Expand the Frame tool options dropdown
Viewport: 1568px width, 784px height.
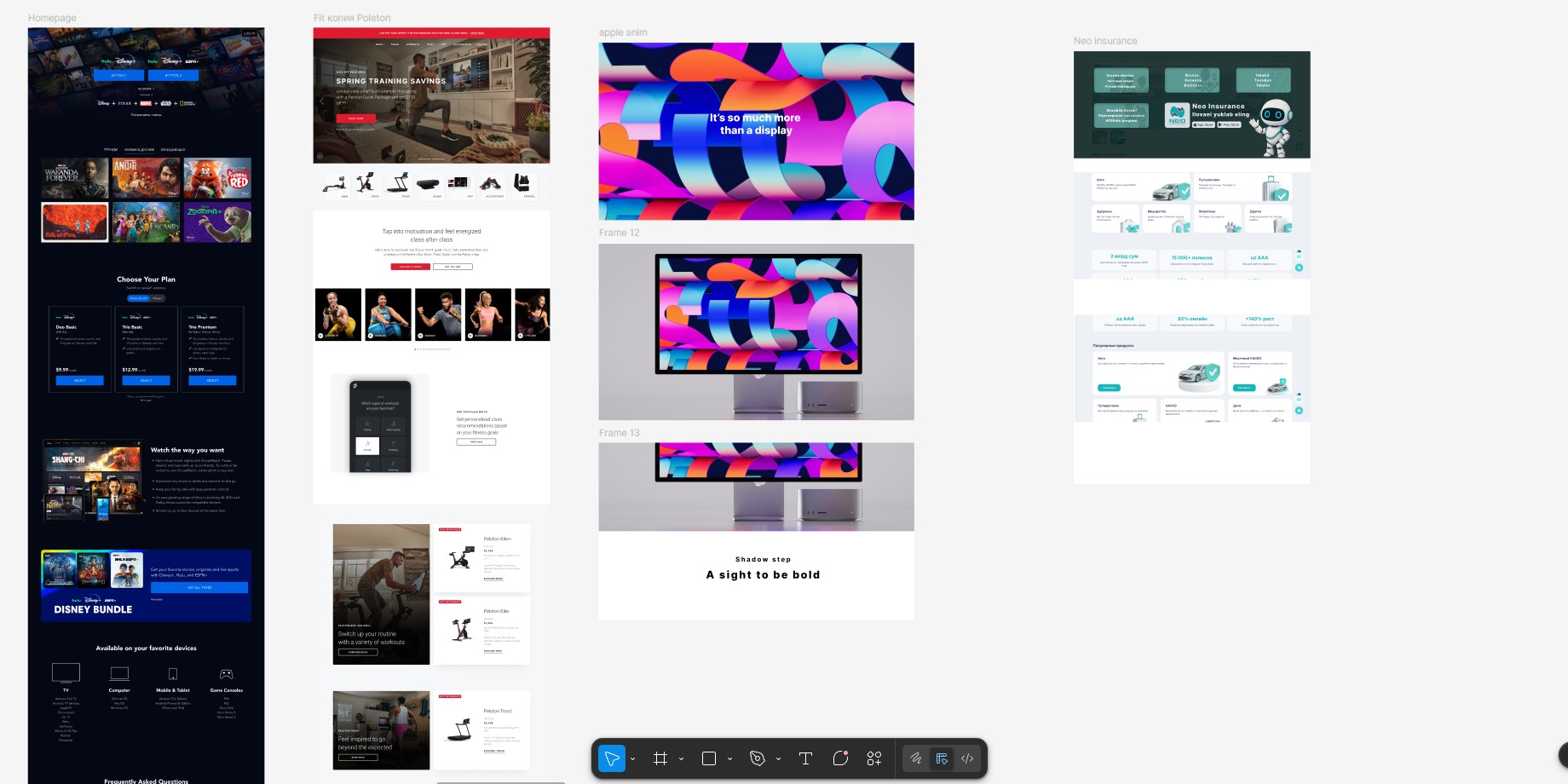tap(682, 759)
